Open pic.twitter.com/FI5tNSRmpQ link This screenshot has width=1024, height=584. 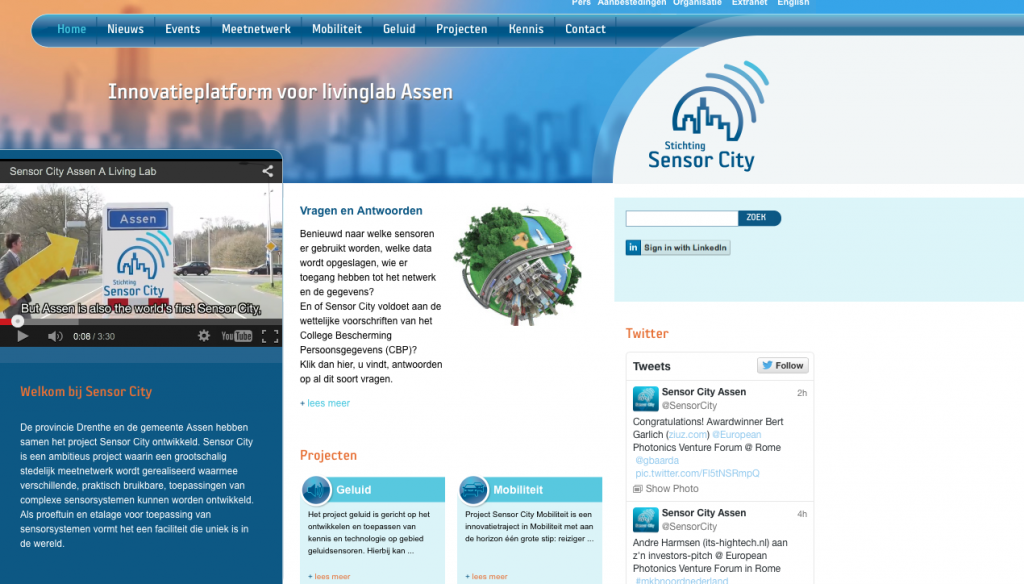click(x=697, y=473)
